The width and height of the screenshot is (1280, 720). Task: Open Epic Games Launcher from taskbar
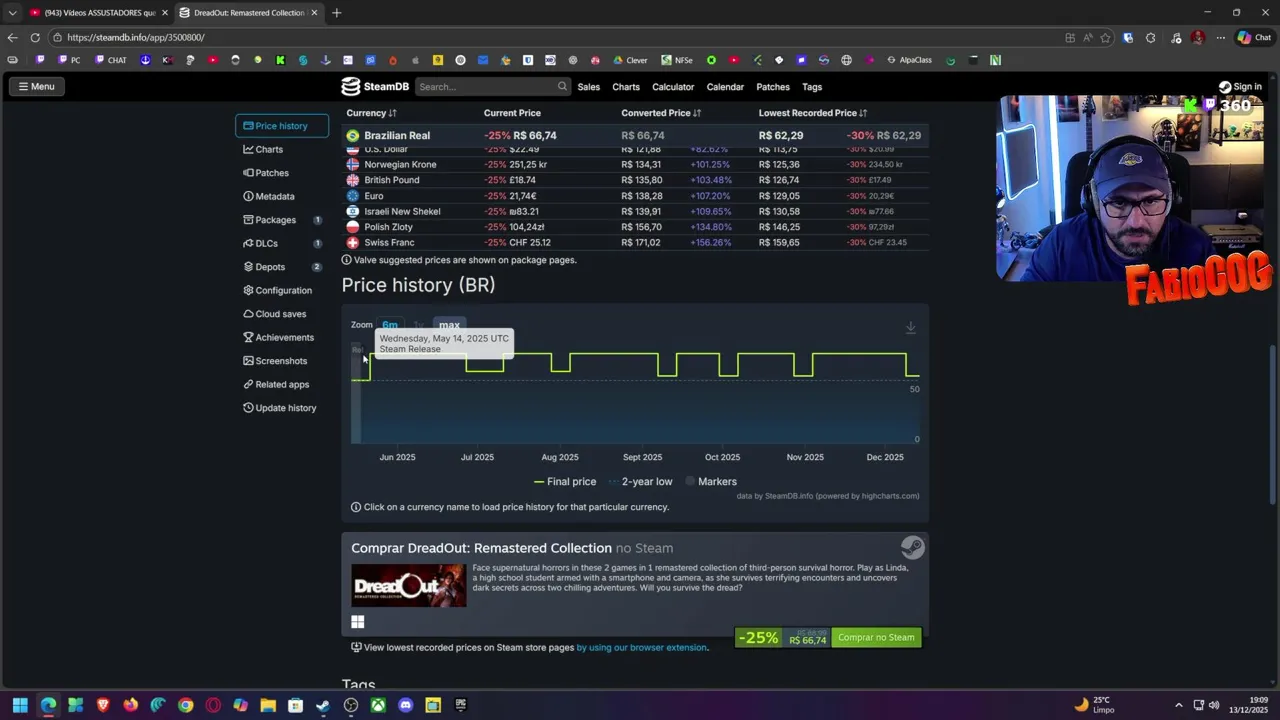460,705
